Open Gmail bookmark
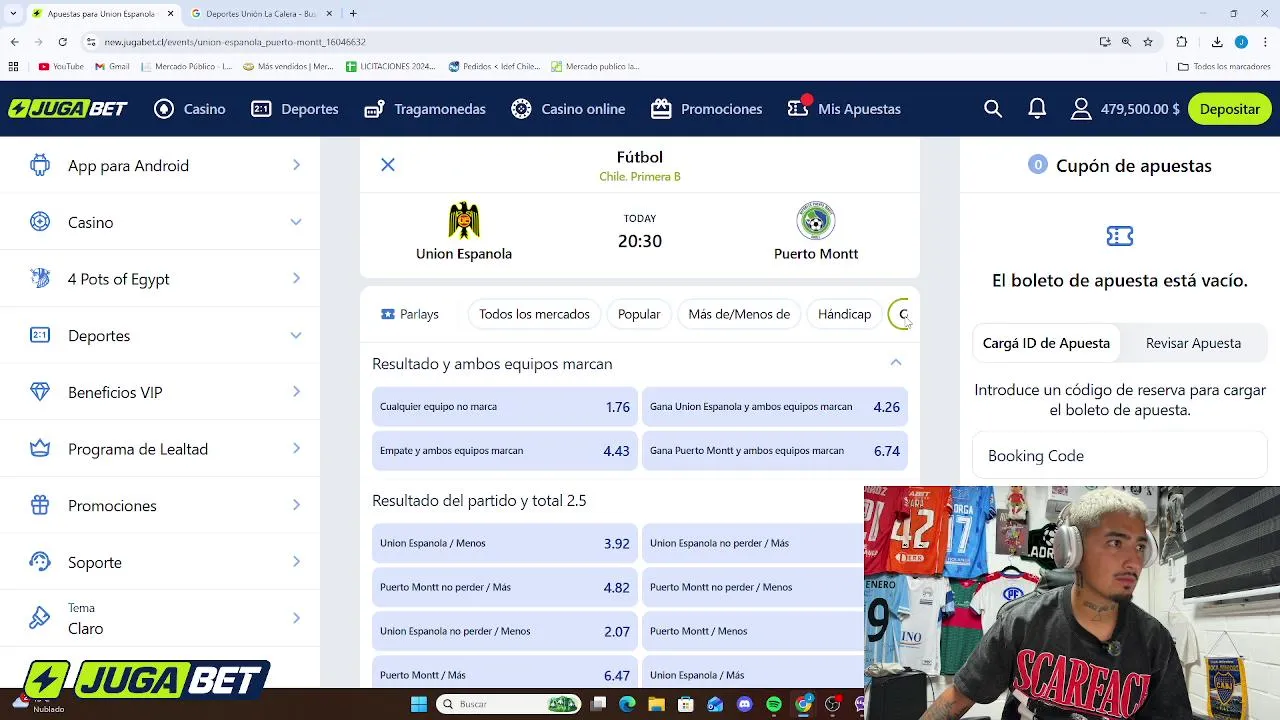Screen dimensions: 1280x720 click(x=112, y=67)
